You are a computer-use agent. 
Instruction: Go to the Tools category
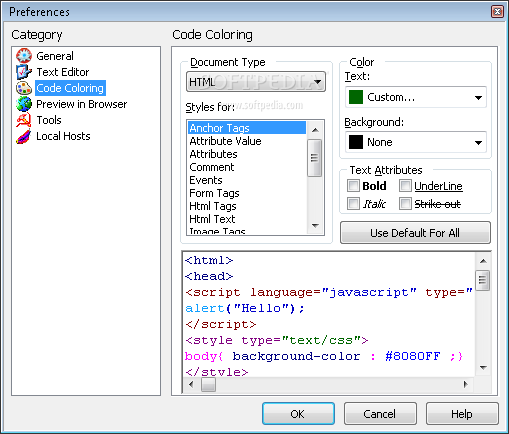(49, 120)
